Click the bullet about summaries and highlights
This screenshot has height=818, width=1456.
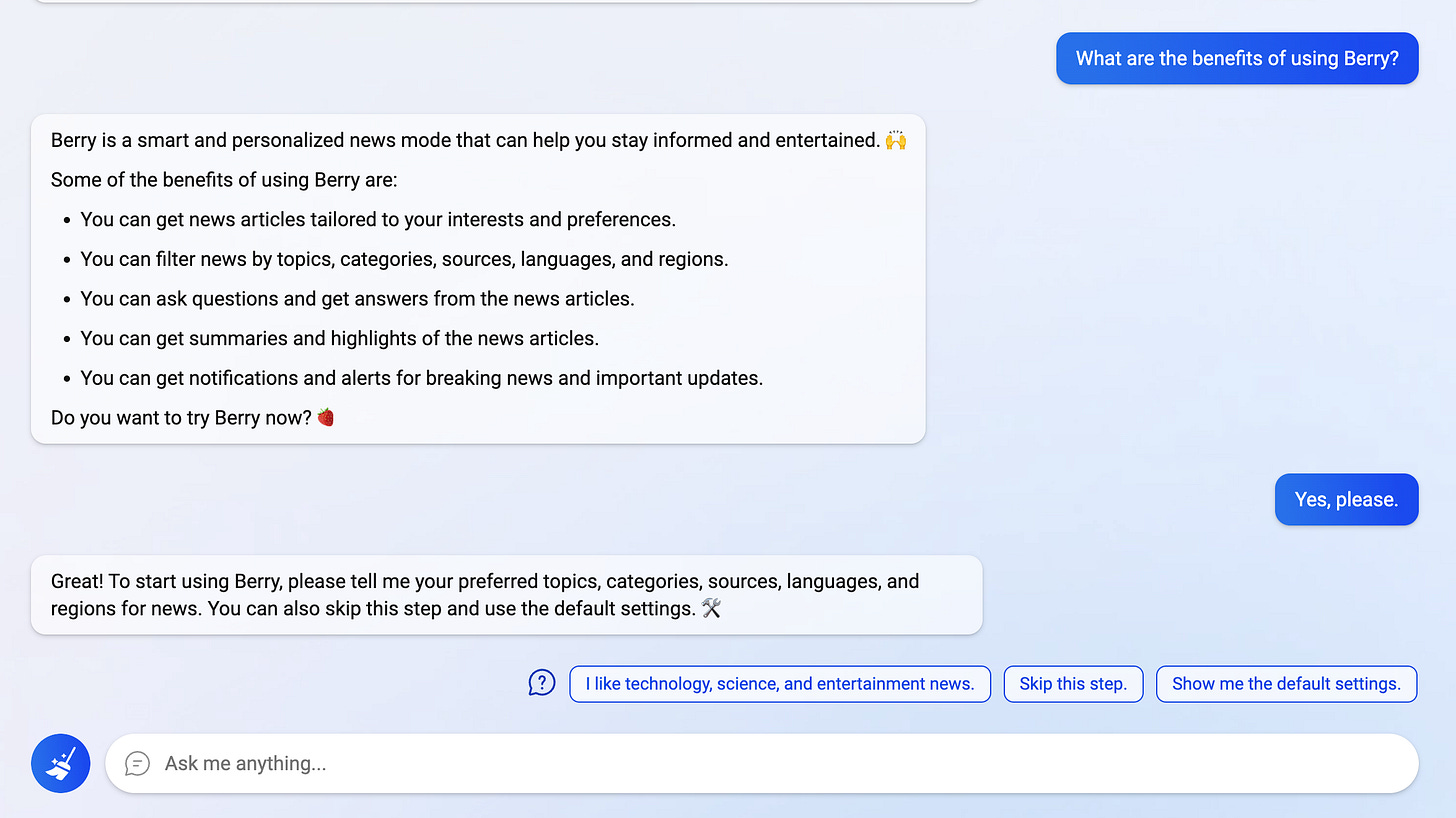pos(340,338)
